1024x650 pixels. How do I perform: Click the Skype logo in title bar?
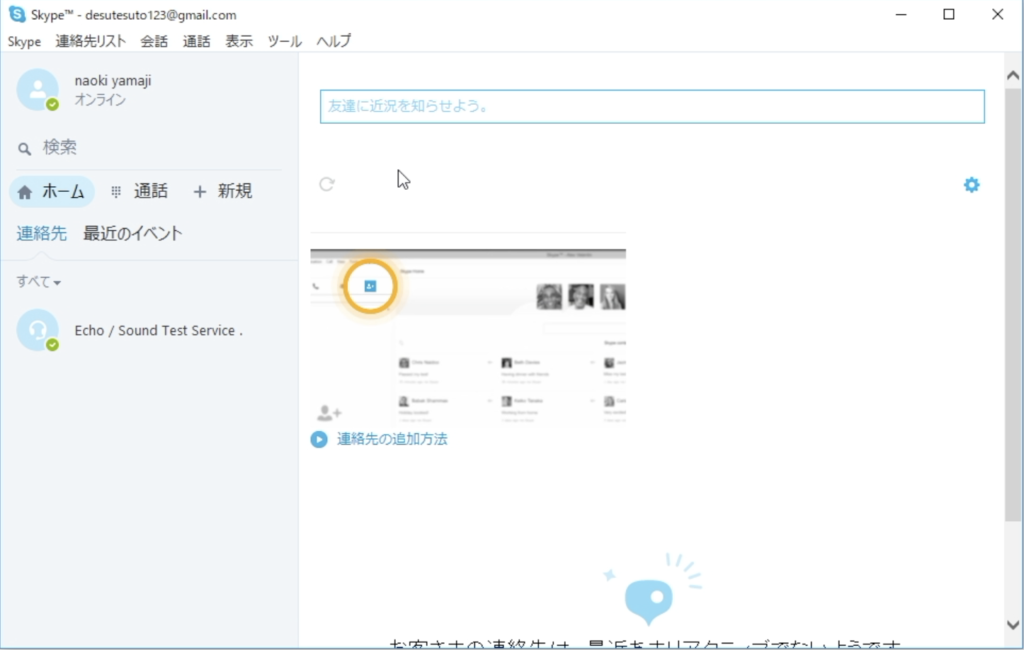tap(17, 14)
